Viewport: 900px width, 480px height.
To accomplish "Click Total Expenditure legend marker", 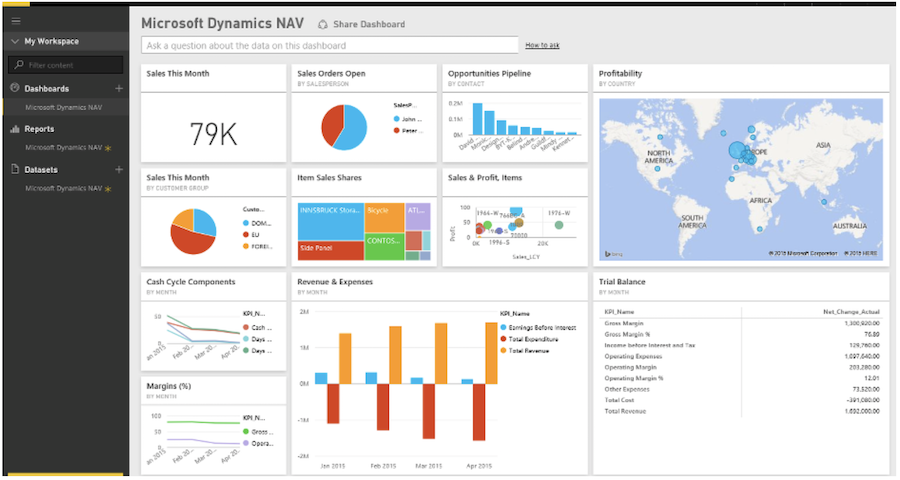I will click(x=503, y=339).
